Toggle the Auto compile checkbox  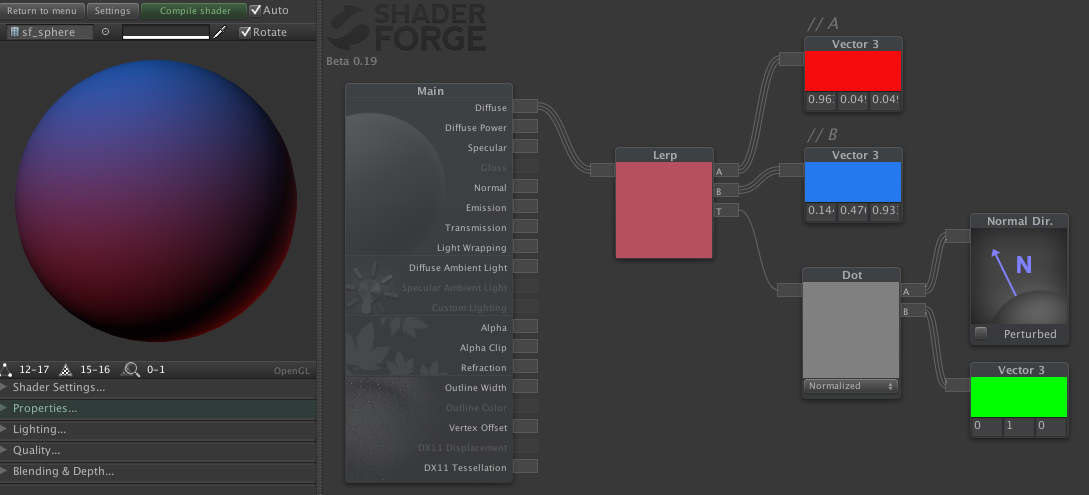(x=255, y=10)
